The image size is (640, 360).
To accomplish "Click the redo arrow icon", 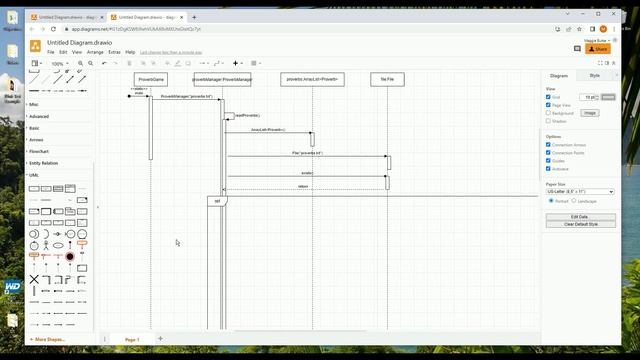I will [x=115, y=63].
